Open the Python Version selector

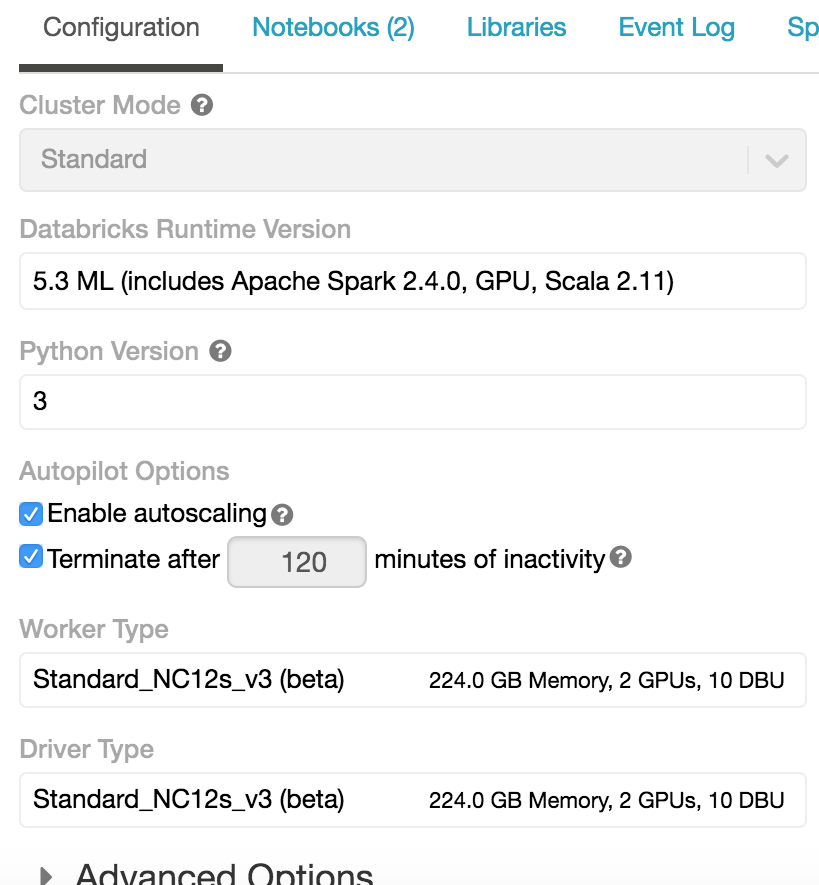[412, 401]
